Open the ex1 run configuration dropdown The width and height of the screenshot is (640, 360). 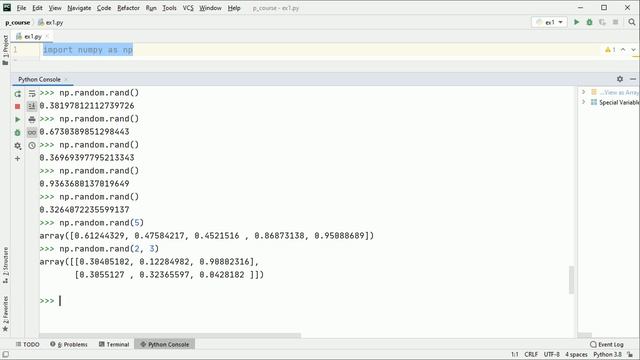pyautogui.click(x=549, y=22)
